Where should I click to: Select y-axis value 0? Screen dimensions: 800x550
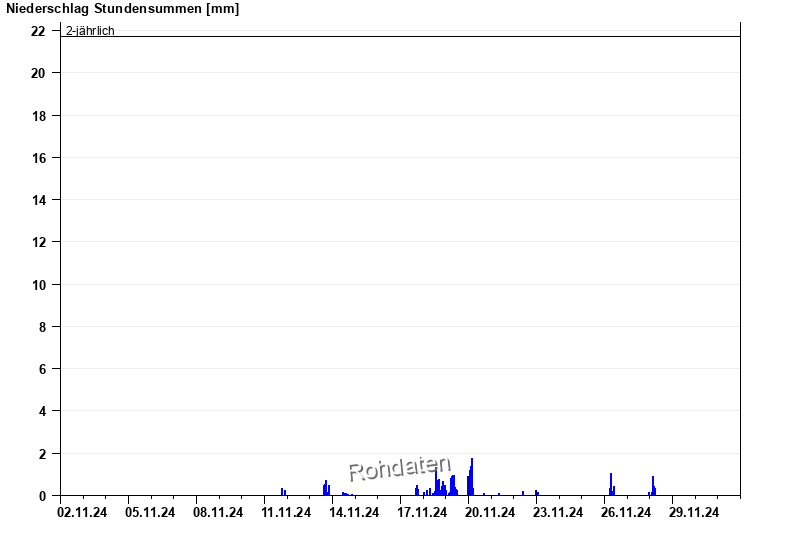(x=42, y=496)
